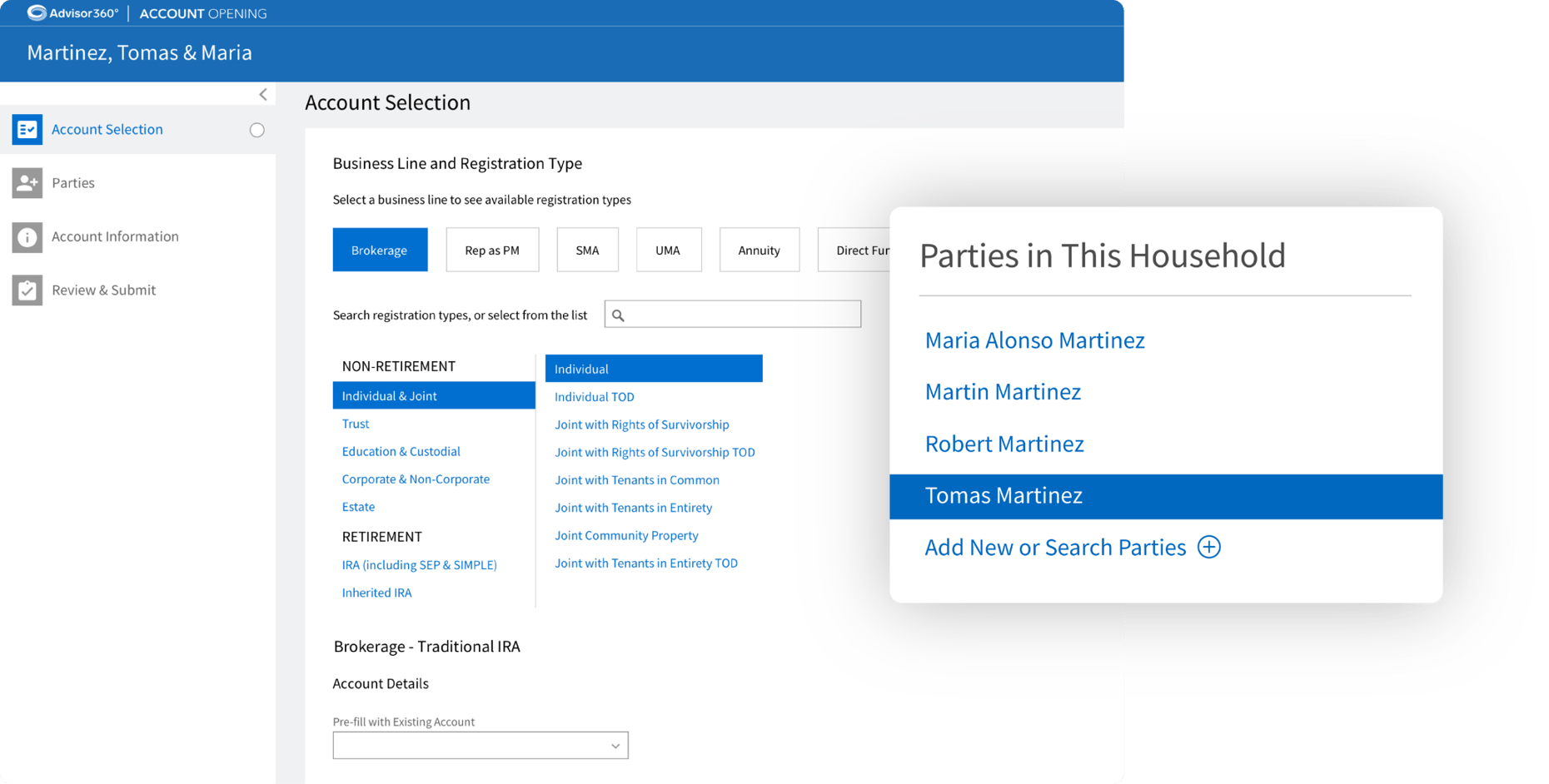1549x784 pixels.
Task: Click the Account Selection form icon
Action: (x=27, y=129)
